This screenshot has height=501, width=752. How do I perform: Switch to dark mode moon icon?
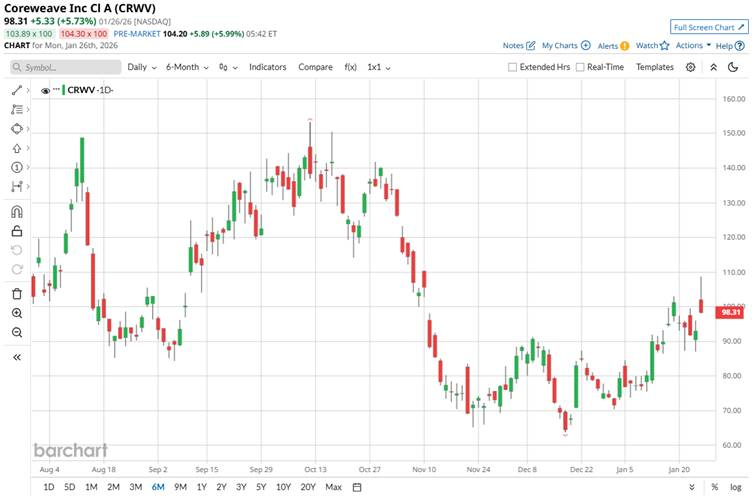[x=733, y=67]
